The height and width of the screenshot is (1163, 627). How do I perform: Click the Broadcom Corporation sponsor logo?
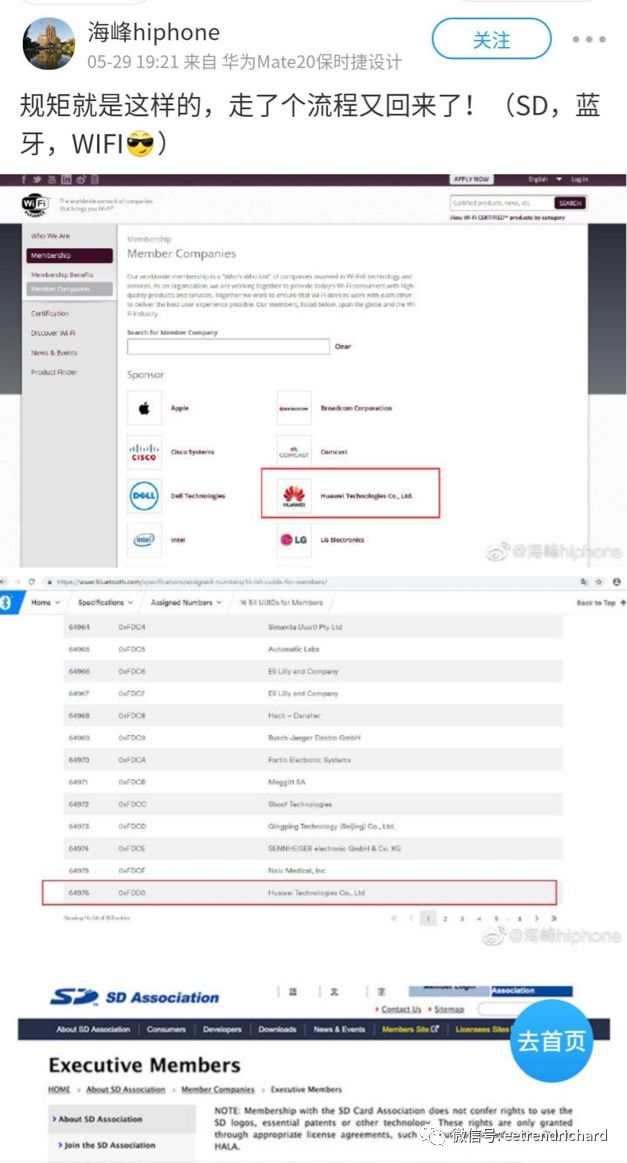coord(294,408)
